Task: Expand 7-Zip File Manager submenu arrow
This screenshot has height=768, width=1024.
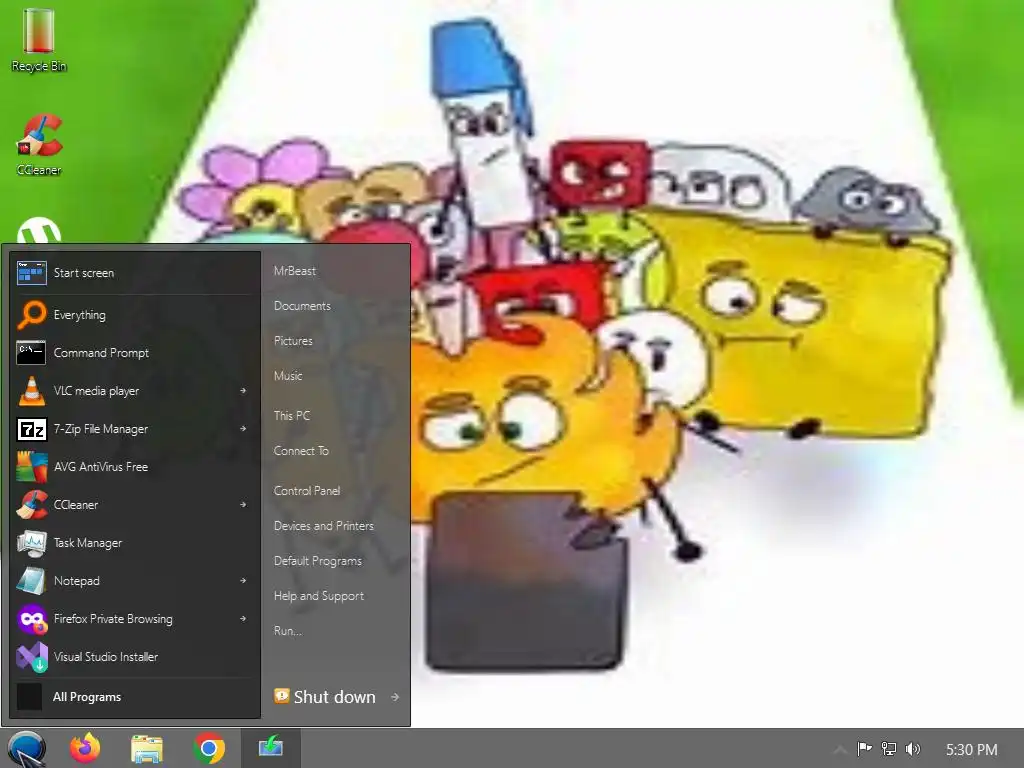Action: click(243, 428)
